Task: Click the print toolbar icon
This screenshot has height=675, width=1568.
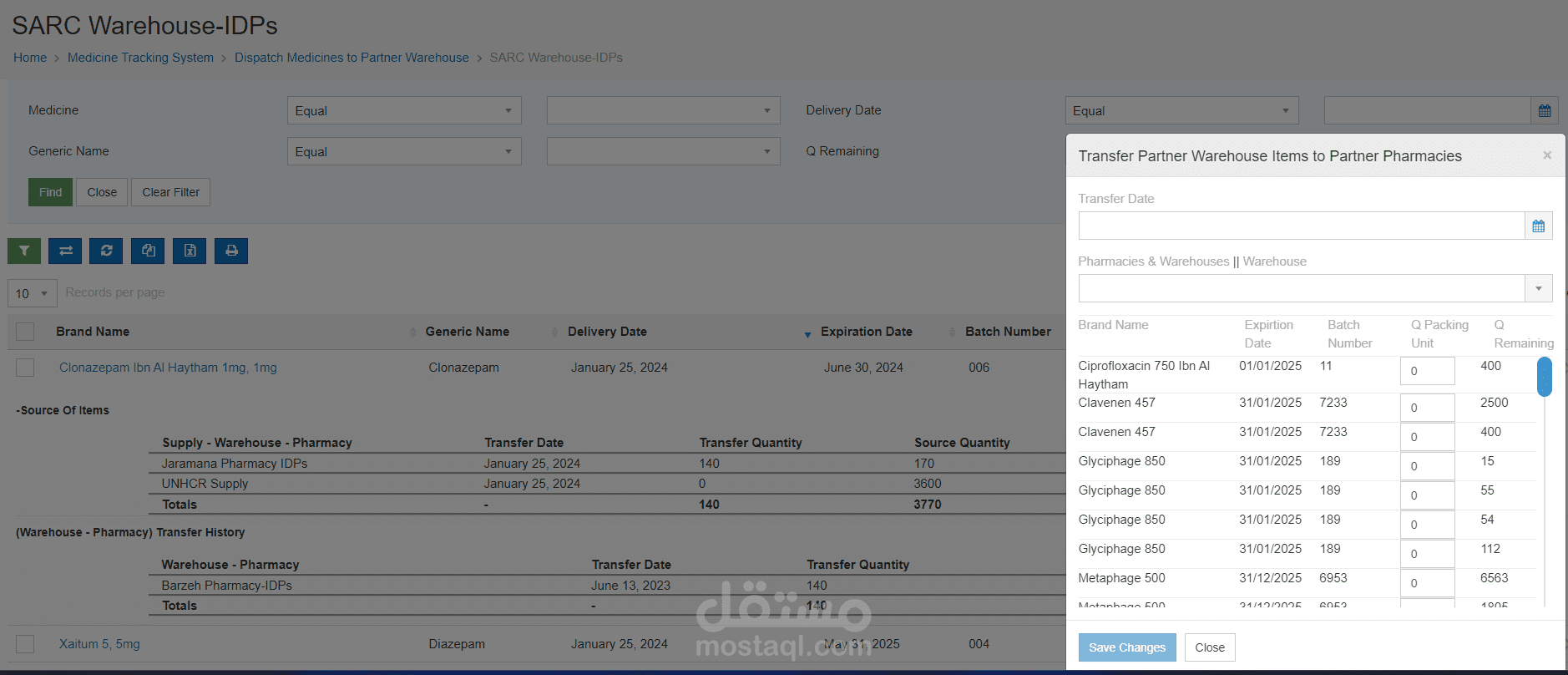Action: [231, 251]
